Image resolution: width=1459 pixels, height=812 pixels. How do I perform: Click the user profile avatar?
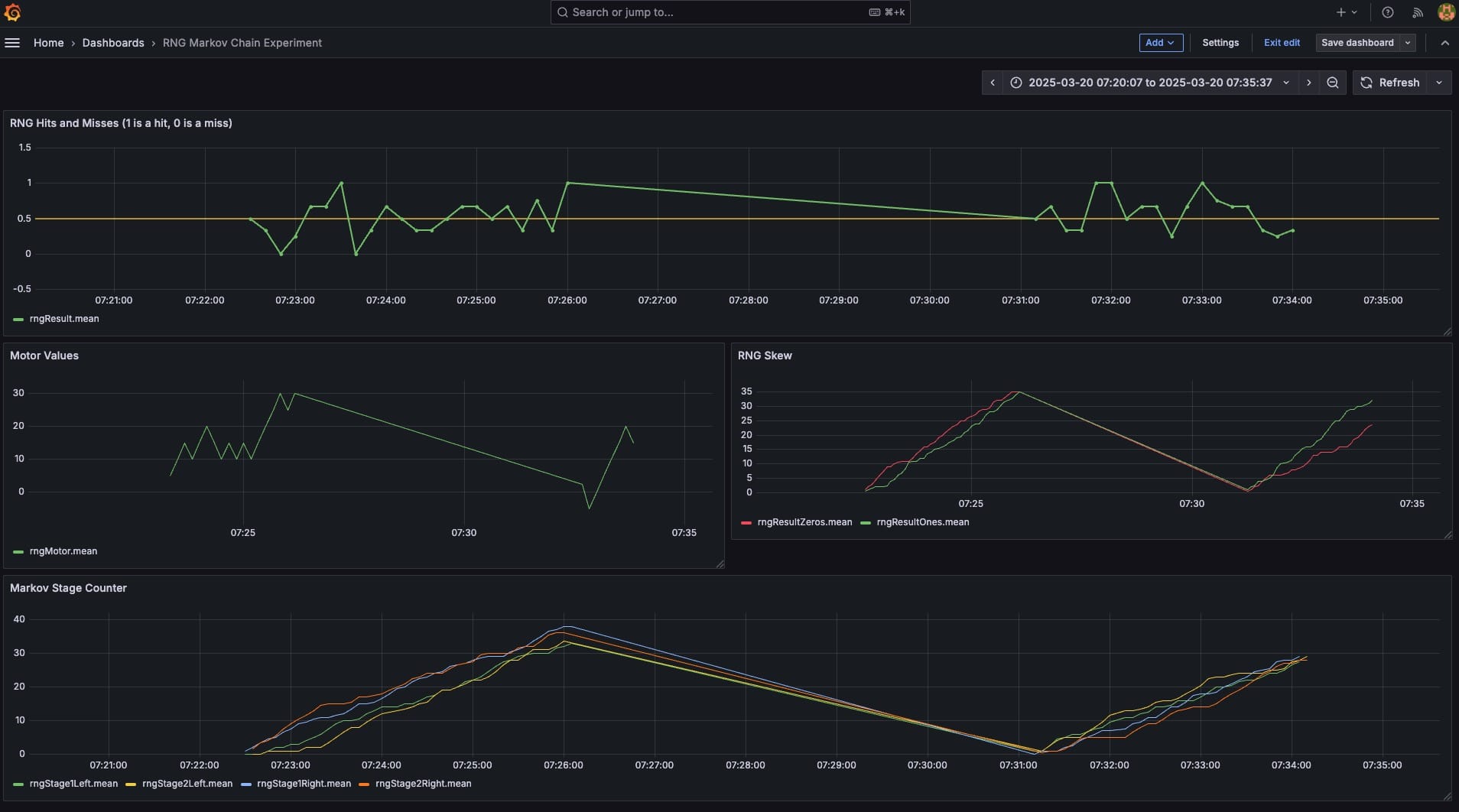[x=1445, y=12]
